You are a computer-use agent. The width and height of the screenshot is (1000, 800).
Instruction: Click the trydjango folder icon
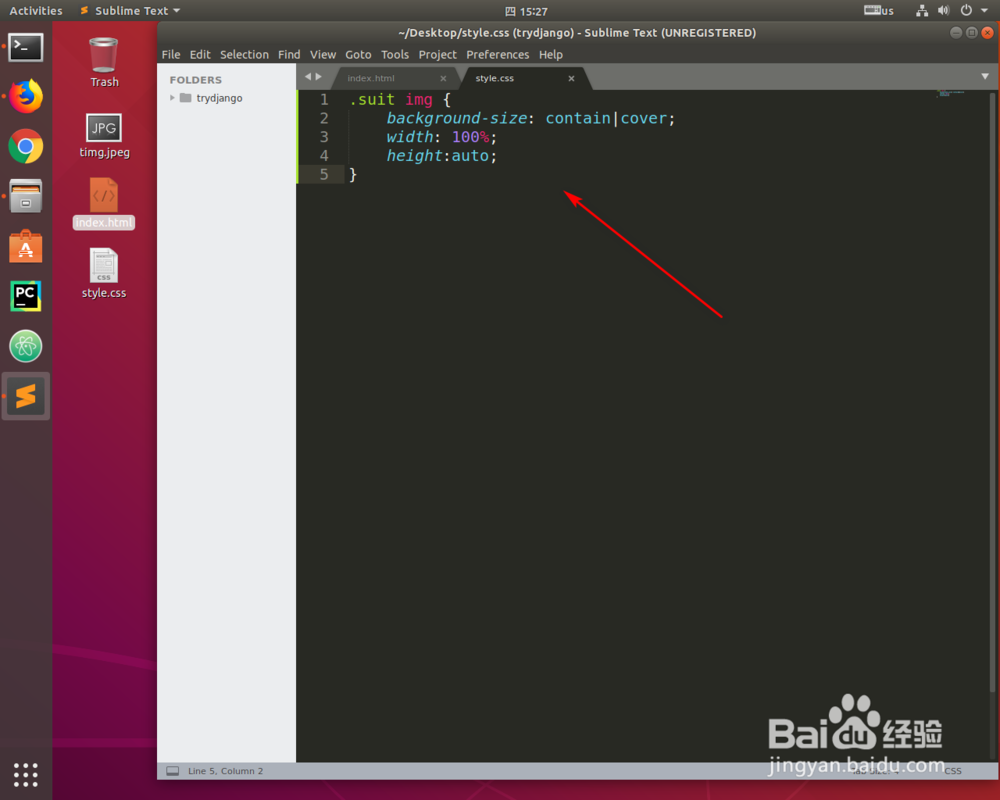[186, 98]
